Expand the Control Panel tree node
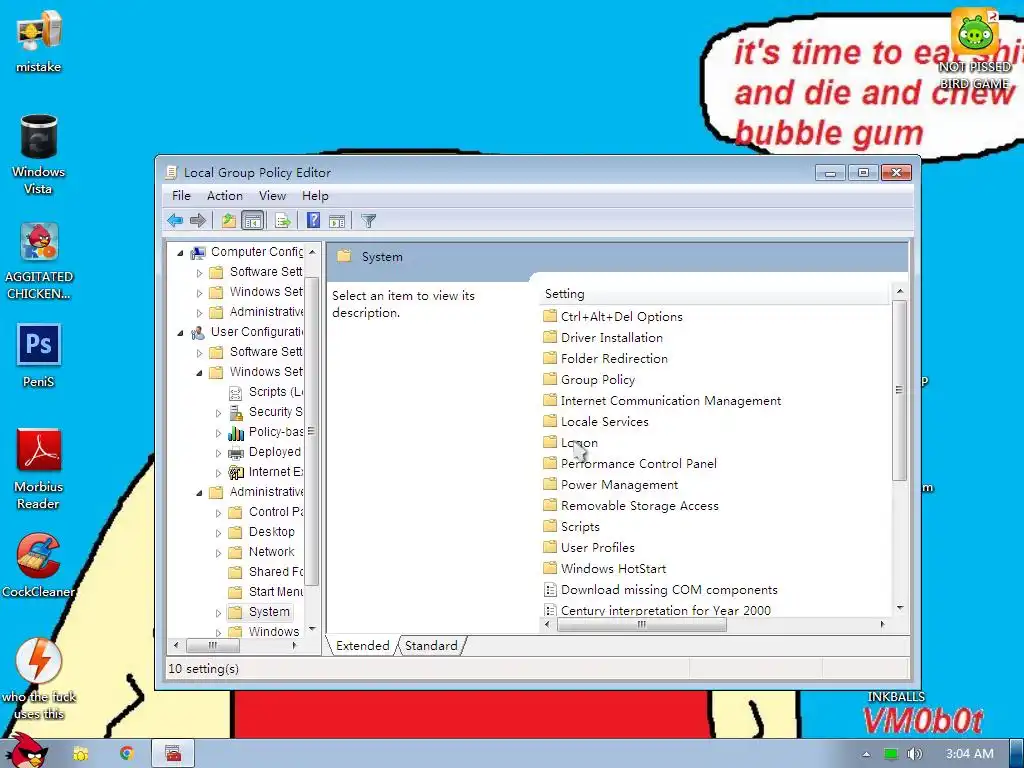The width and height of the screenshot is (1024, 768). point(219,513)
